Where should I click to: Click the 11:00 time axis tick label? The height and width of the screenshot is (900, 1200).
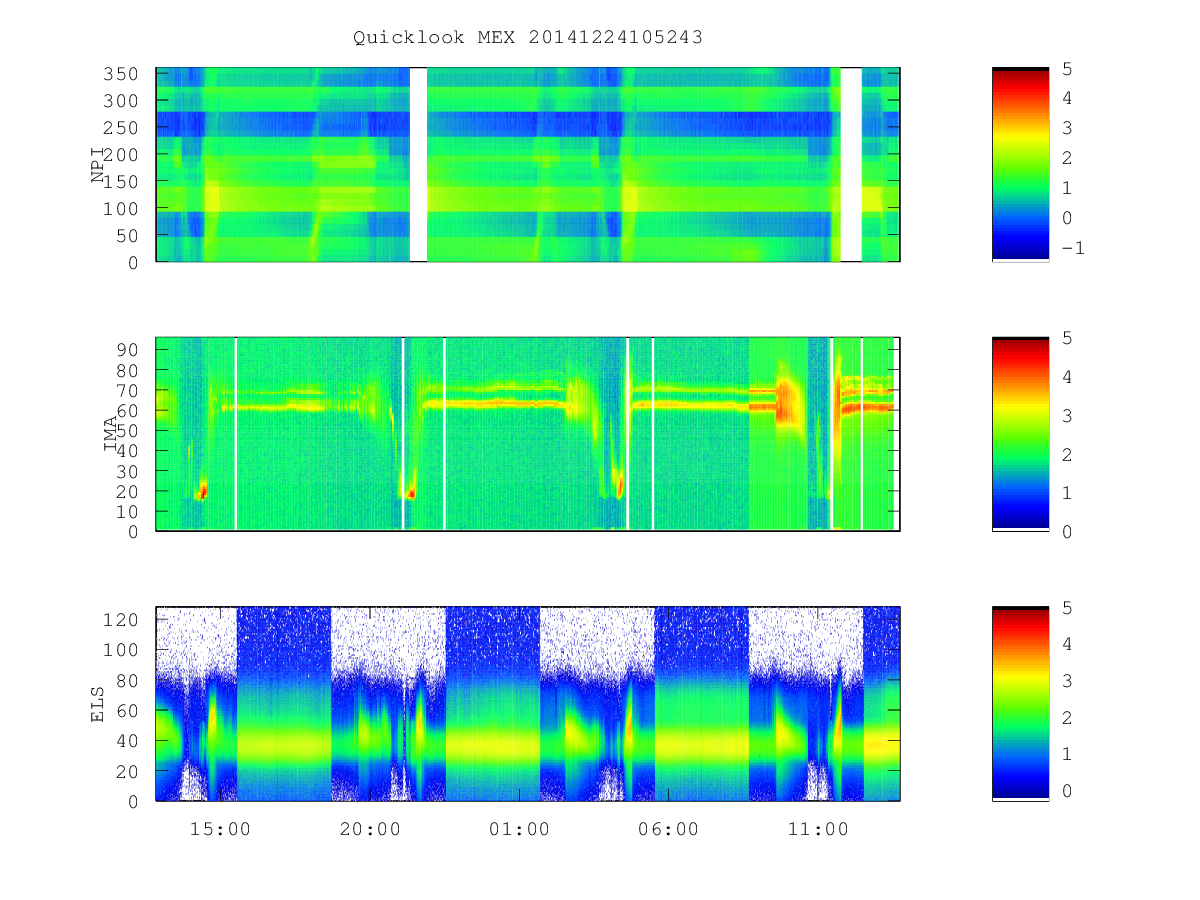(x=818, y=829)
